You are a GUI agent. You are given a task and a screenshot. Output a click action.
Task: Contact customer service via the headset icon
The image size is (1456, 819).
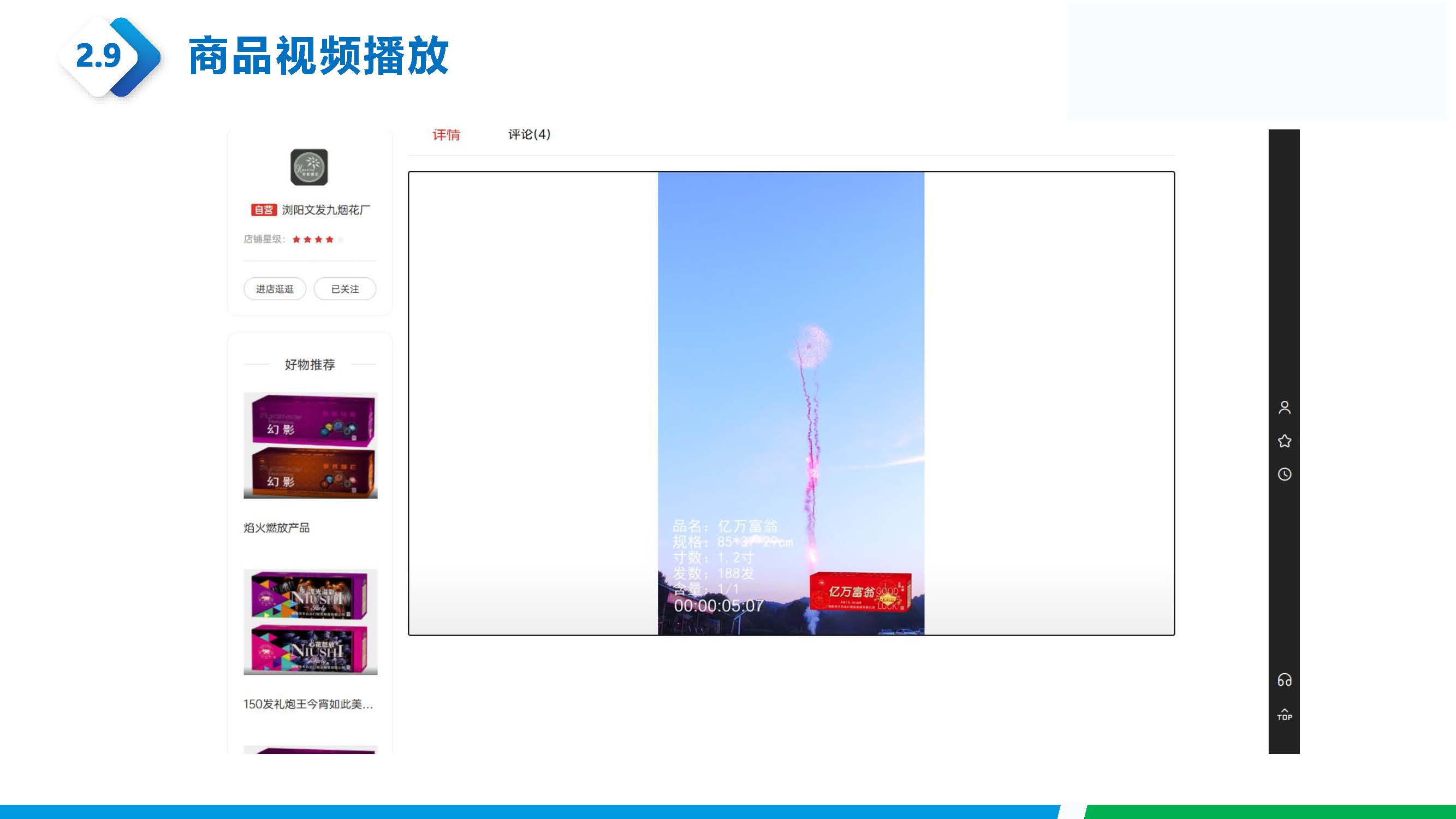pos(1285,681)
